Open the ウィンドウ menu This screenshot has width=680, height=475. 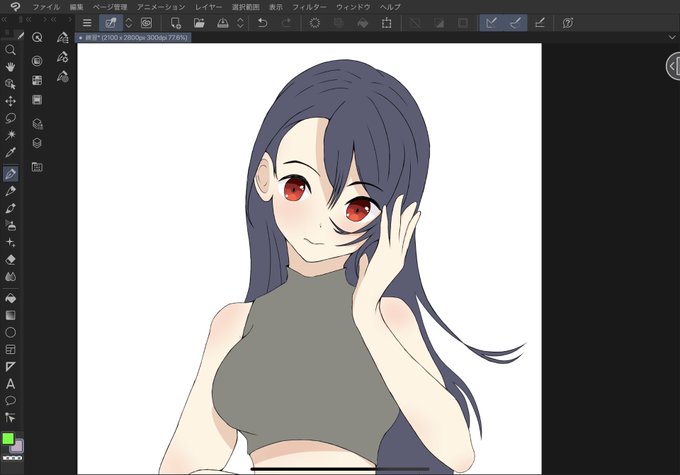[x=353, y=7]
